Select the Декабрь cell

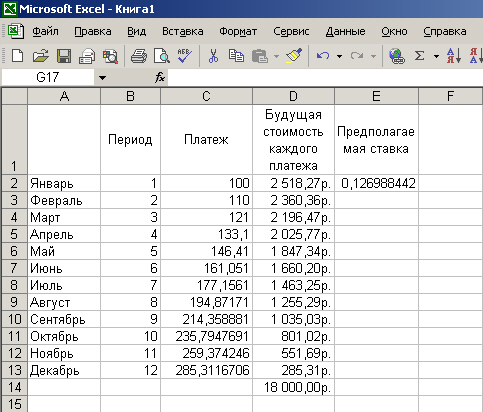coord(64,370)
